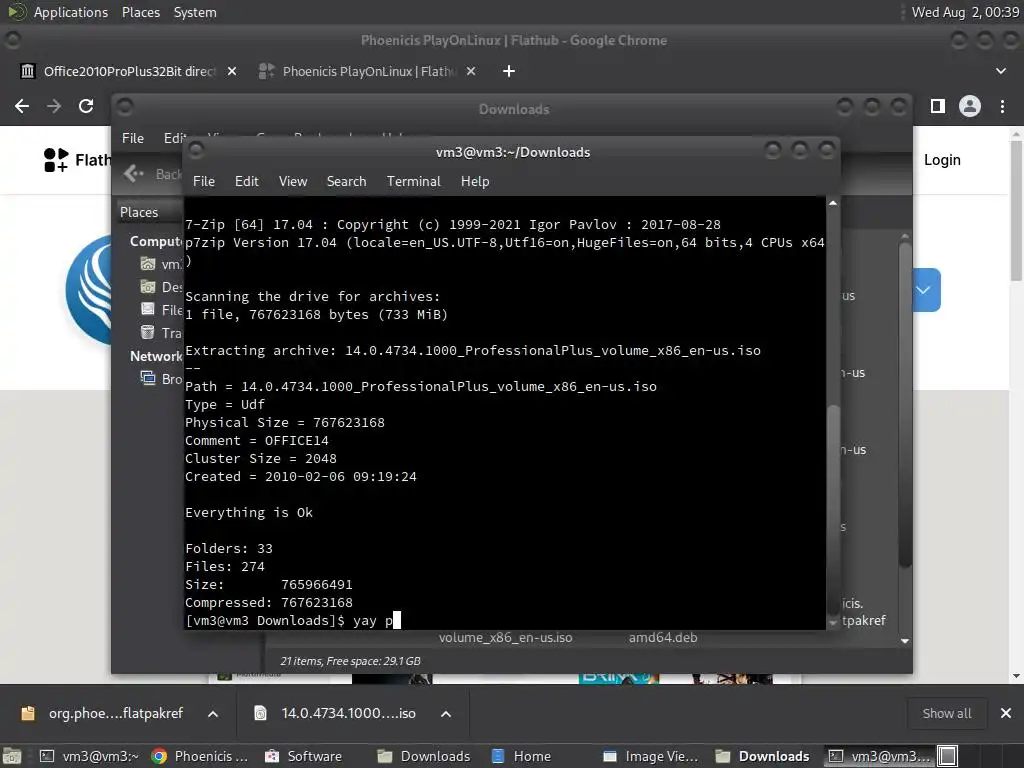Open the terminal Search menu
This screenshot has width=1024, height=768.
(346, 182)
